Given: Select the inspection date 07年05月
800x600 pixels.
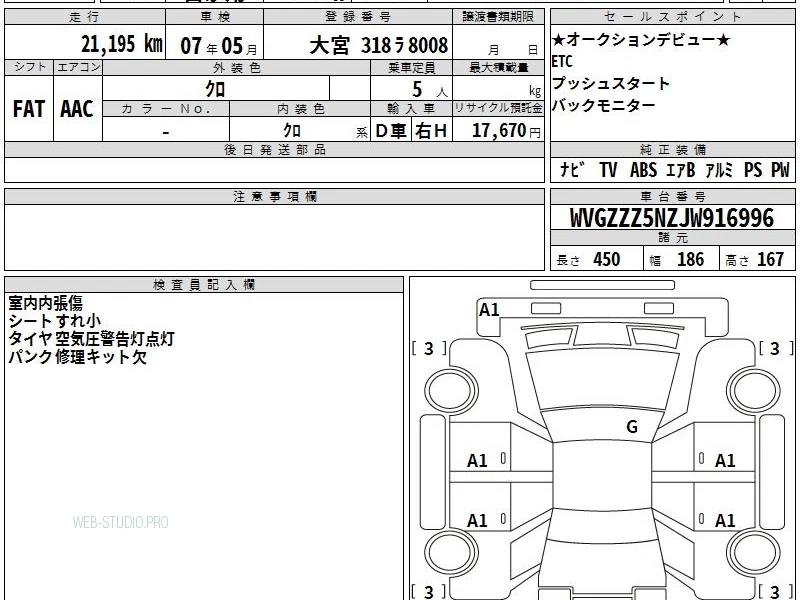Looking at the screenshot, I should [219, 46].
